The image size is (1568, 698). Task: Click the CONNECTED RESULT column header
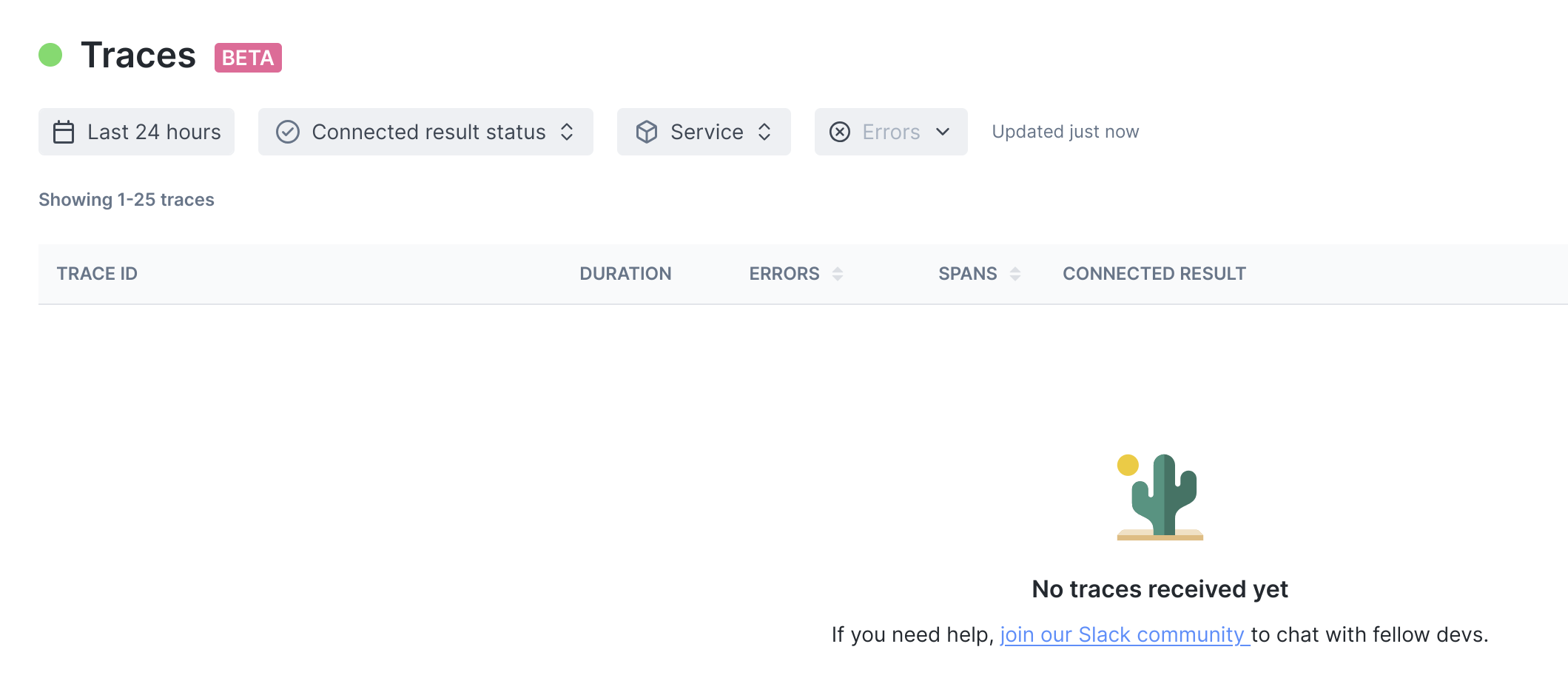1154,274
